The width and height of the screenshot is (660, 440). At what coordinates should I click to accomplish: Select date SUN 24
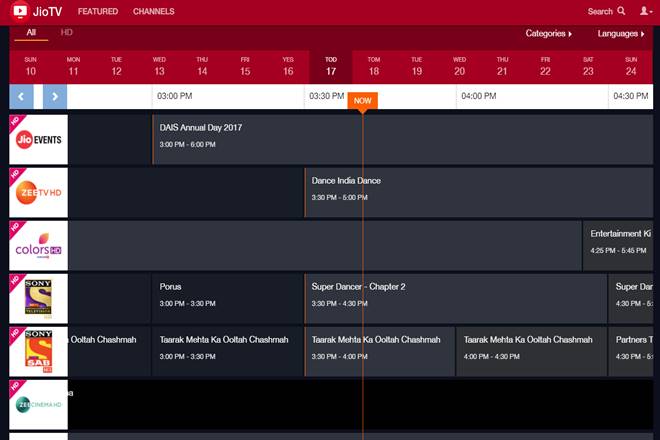point(631,67)
